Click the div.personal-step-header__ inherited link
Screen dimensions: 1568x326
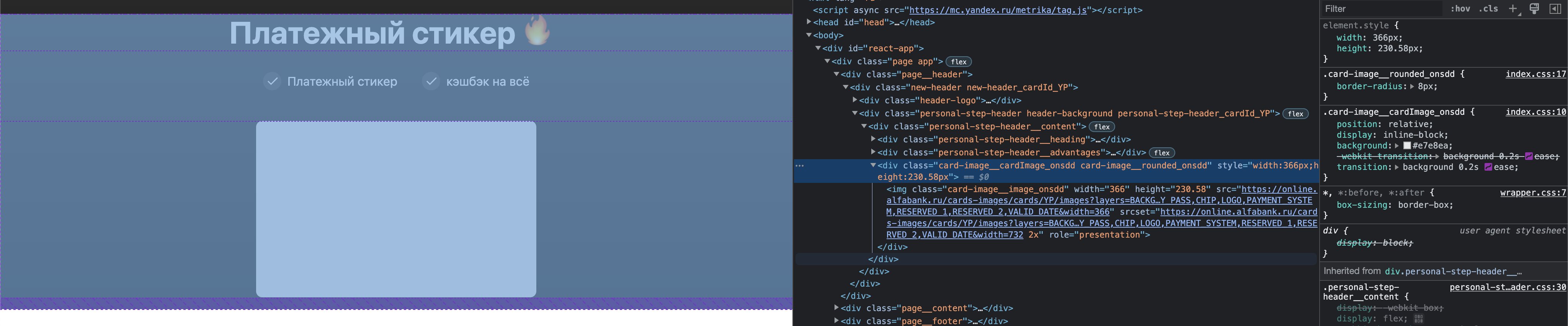[x=1453, y=272]
